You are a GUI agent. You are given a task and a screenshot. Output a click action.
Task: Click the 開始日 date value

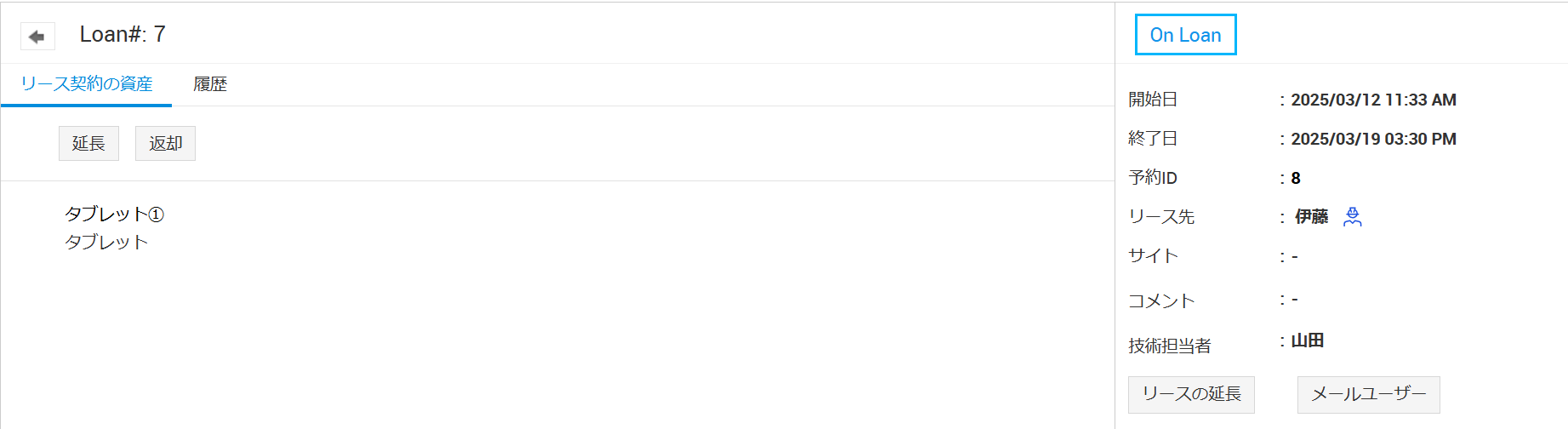point(1373,100)
